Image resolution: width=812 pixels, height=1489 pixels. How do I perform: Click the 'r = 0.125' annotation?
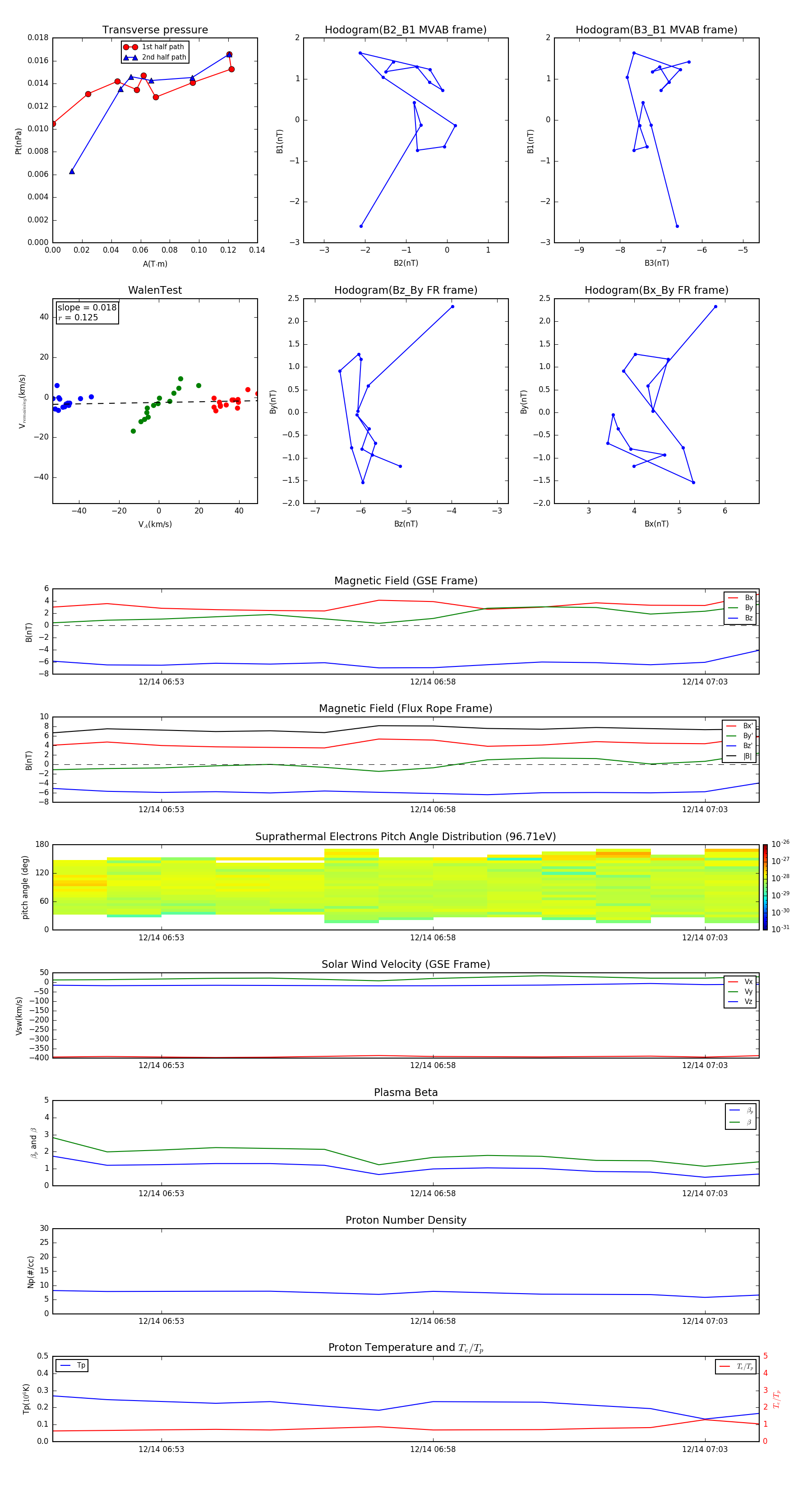(78, 317)
